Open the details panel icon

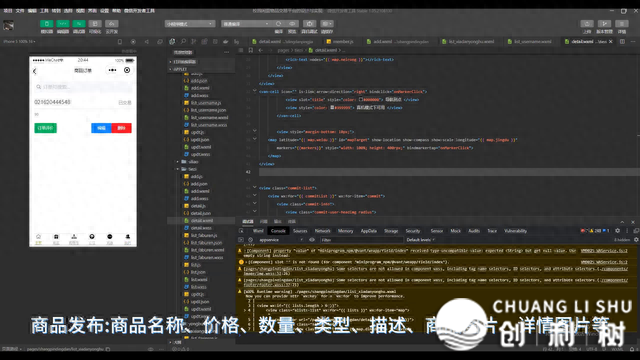tap(622, 24)
